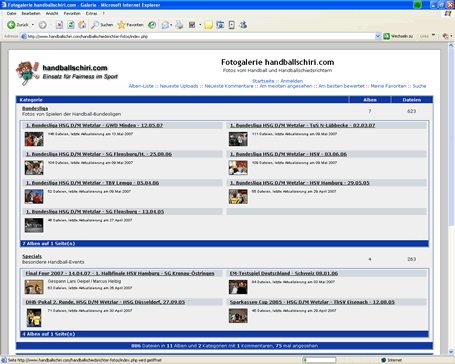Open the Meine Favoriten link
This screenshot has width=455, height=364.
tap(389, 86)
